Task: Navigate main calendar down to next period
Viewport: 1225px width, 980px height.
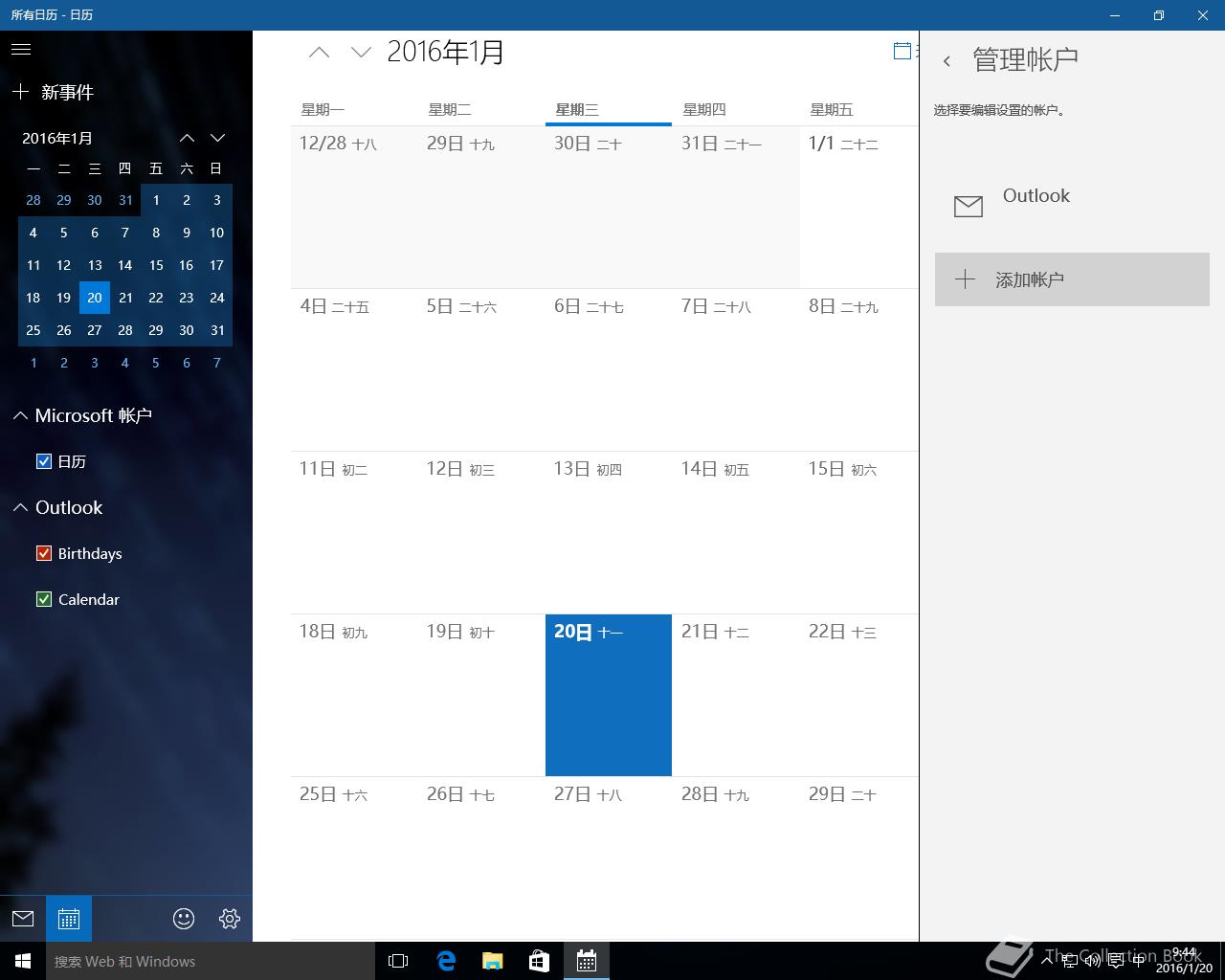Action: pos(361,53)
